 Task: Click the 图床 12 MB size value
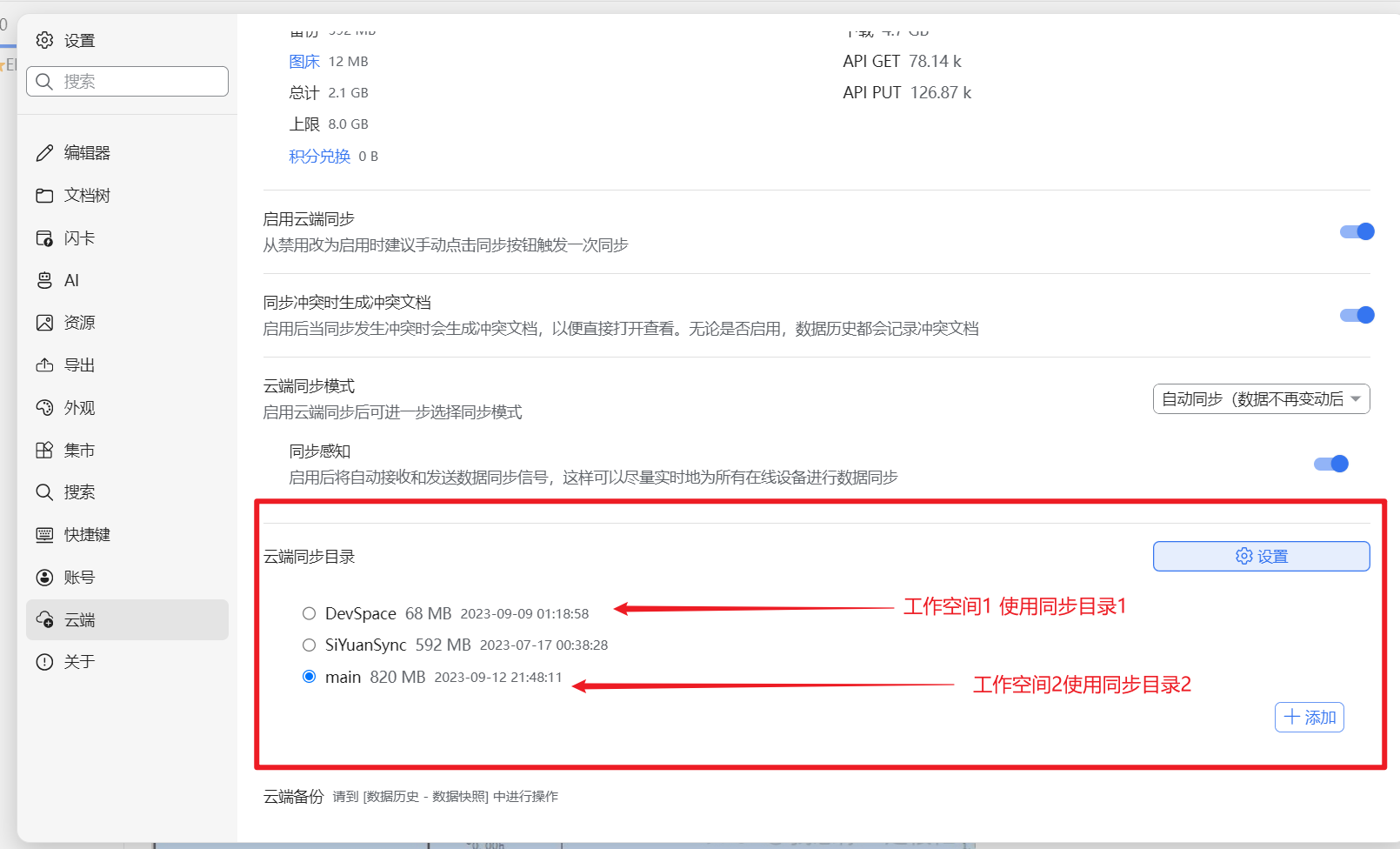[348, 62]
